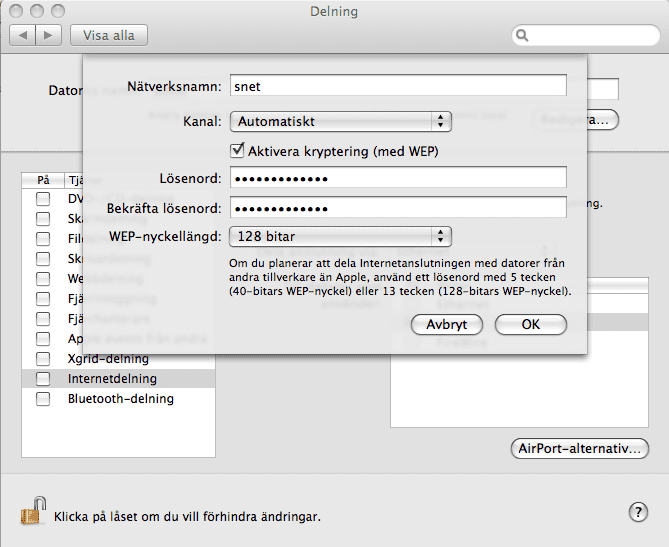Viewport: 669px width, 547px height.
Task: Click the Bekräfta lösenord field
Action: pyautogui.click(x=398, y=208)
